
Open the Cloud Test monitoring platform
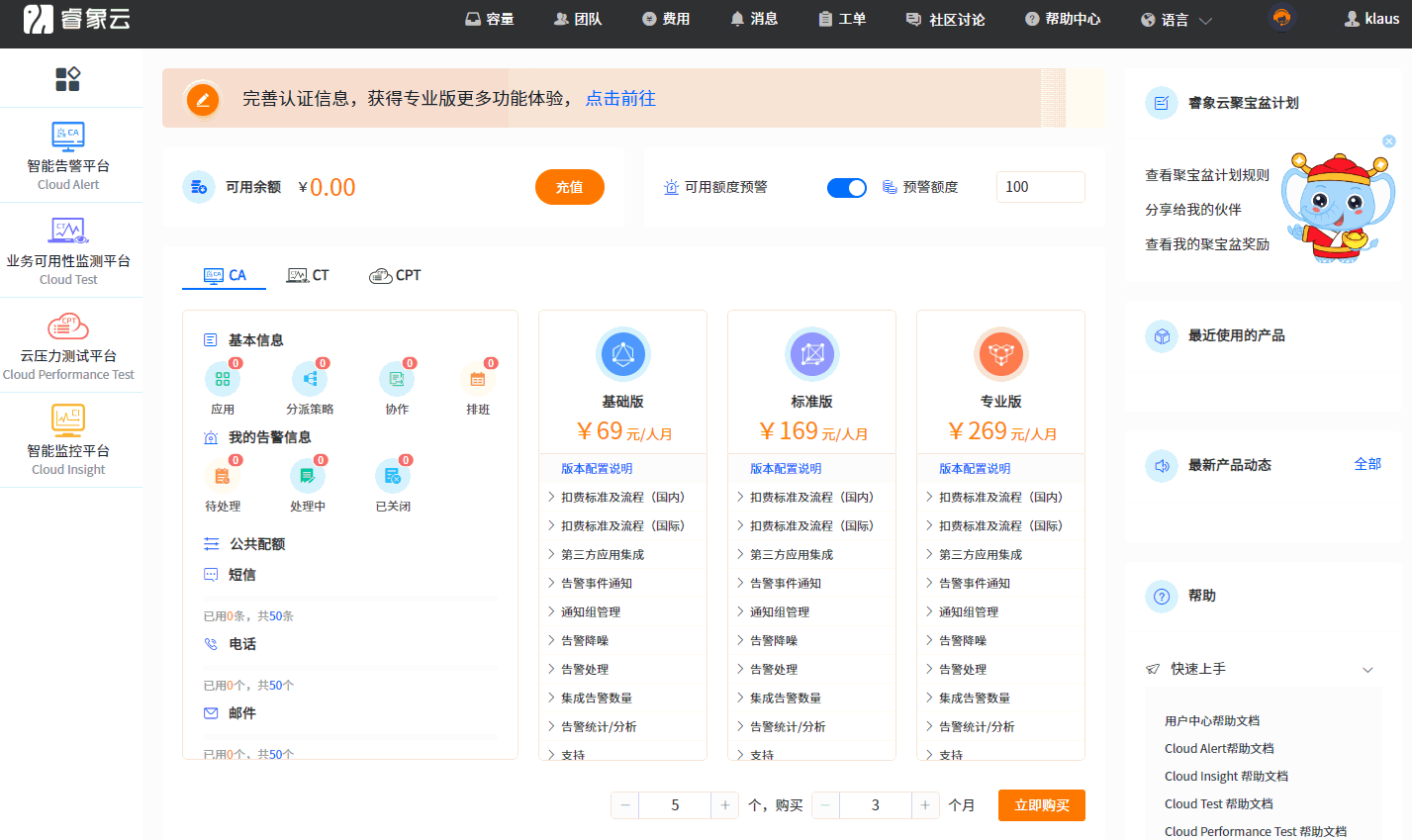point(68,231)
